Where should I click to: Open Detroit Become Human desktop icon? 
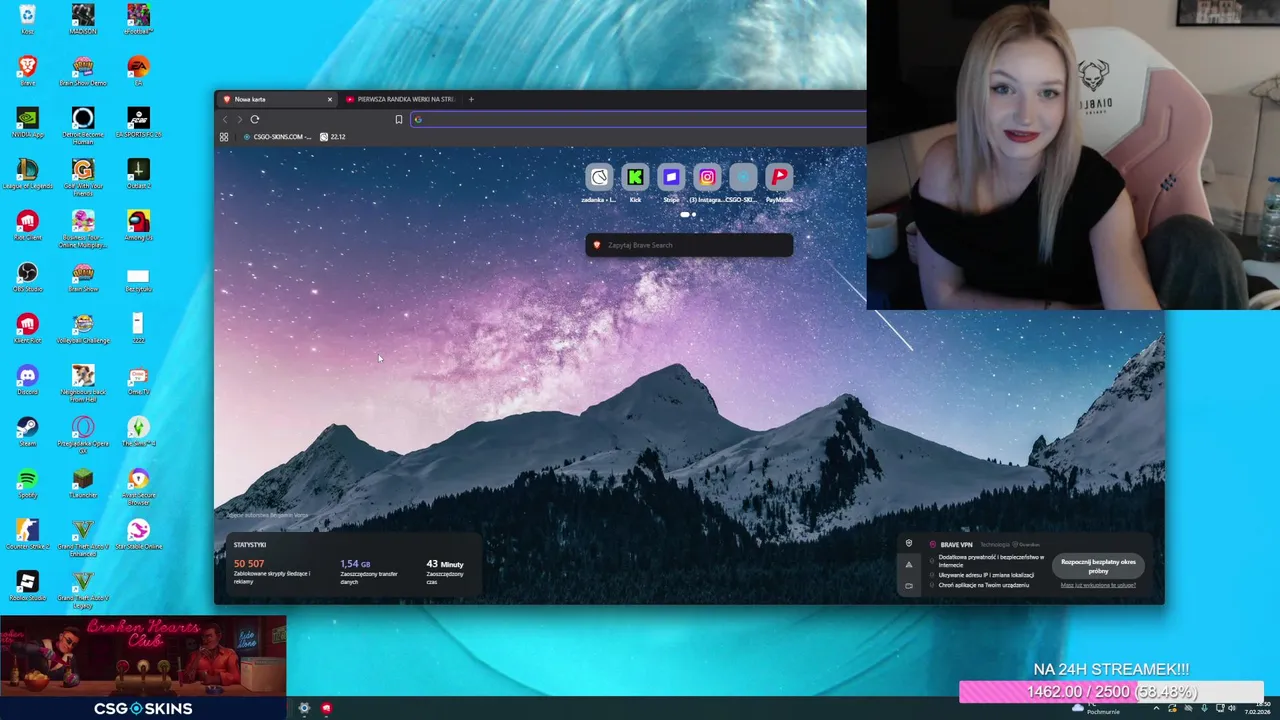[x=83, y=124]
